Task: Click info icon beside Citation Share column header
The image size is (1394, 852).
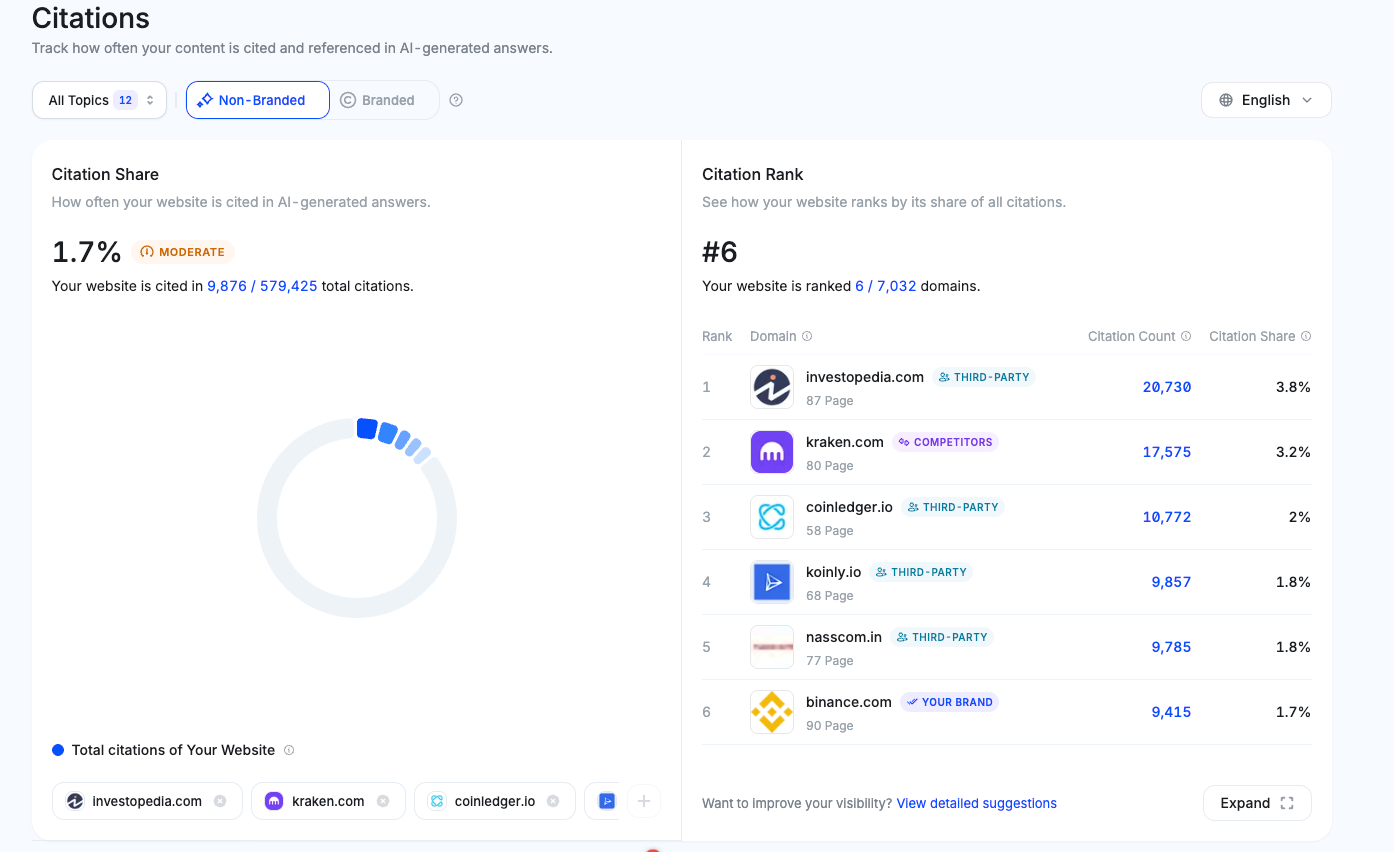Action: 1305,336
